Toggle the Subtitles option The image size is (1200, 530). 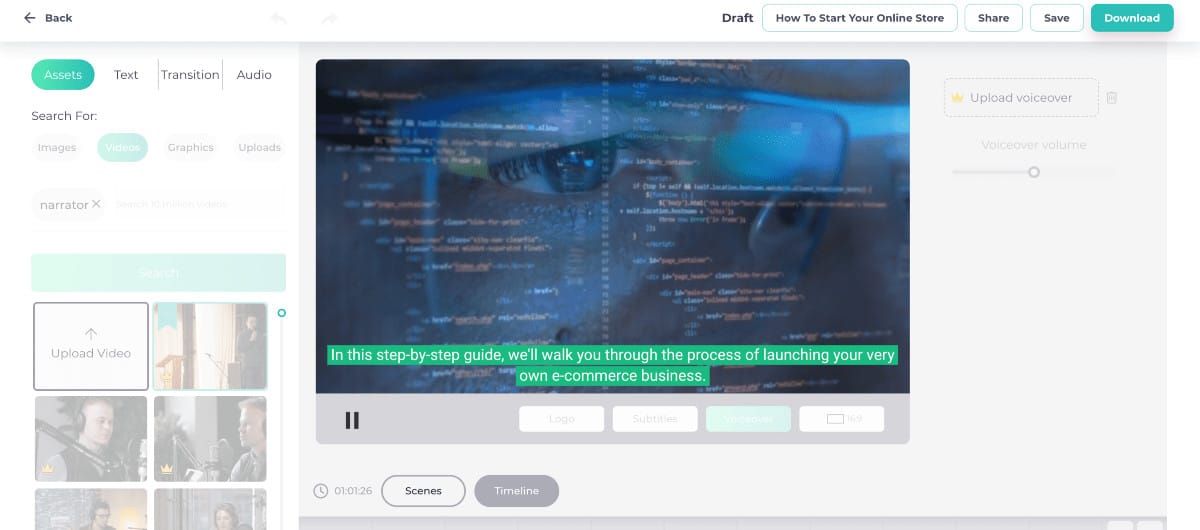pyautogui.click(x=654, y=419)
